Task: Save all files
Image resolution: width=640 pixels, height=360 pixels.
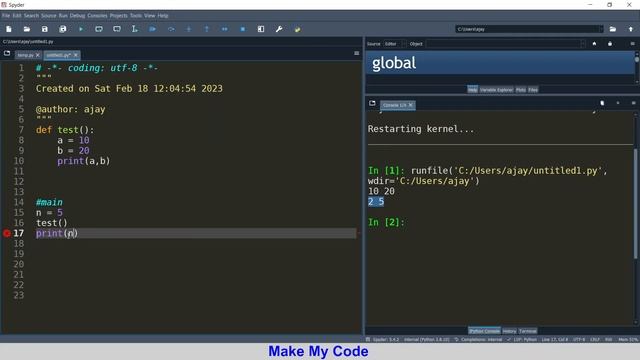Action: [62, 29]
